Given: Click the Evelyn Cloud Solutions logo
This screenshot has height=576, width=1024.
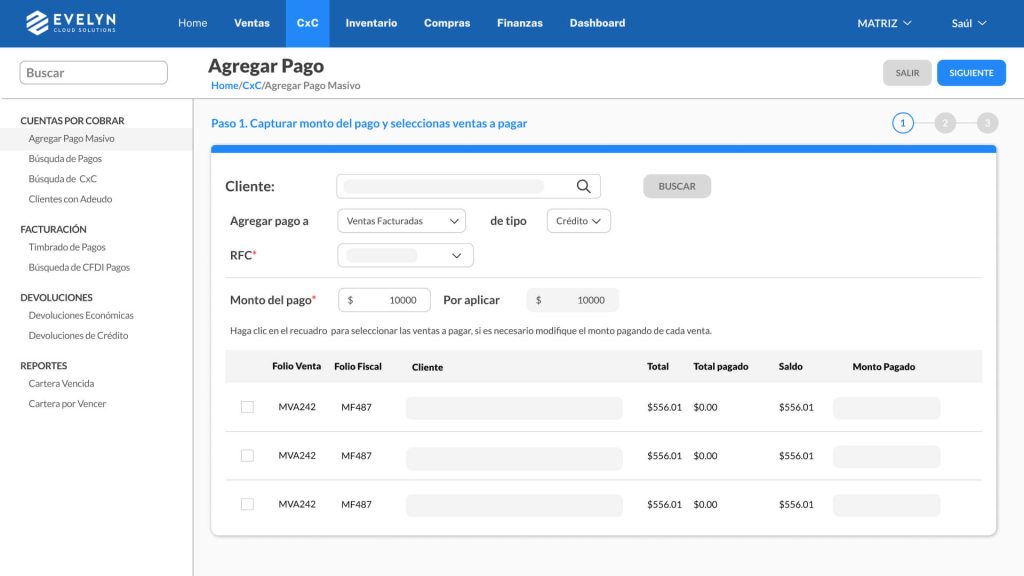Looking at the screenshot, I should 71,23.
